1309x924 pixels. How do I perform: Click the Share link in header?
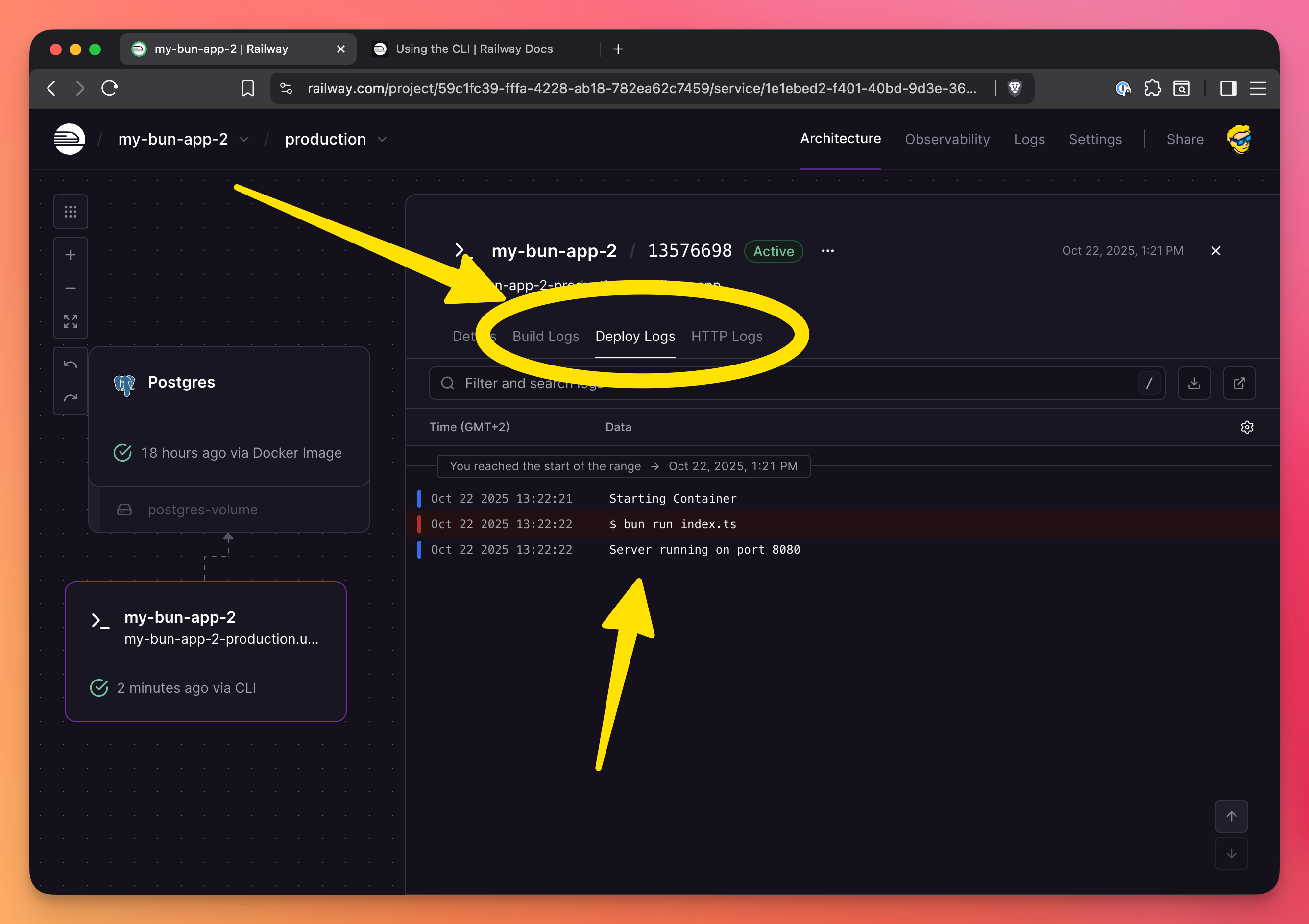tap(1185, 139)
